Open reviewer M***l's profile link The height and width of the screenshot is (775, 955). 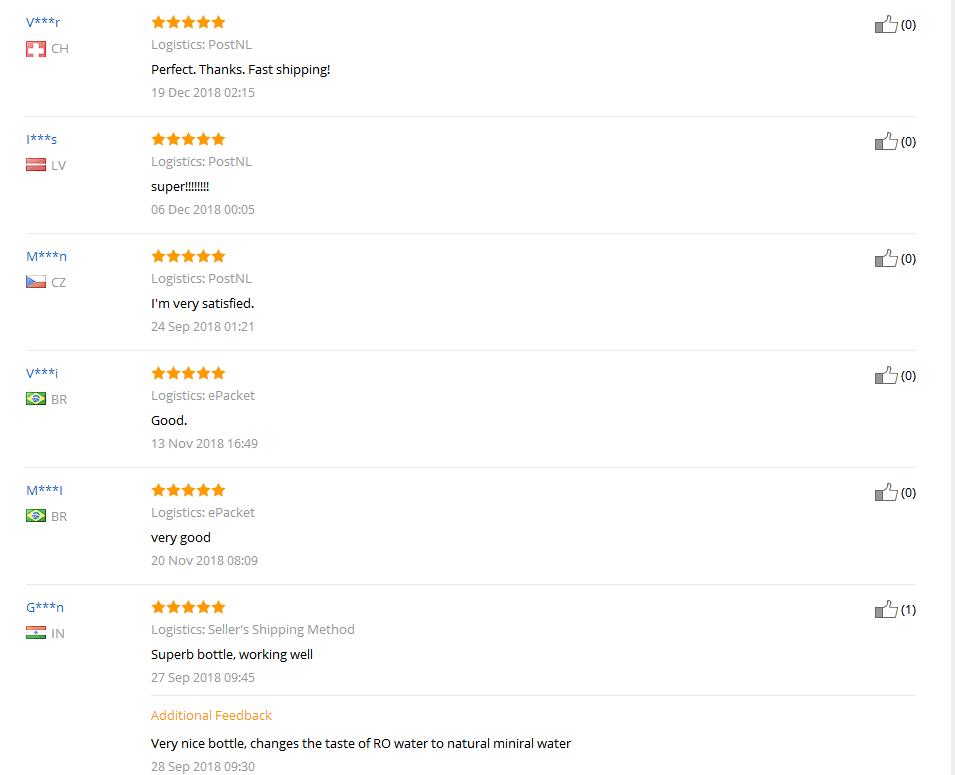coord(44,490)
